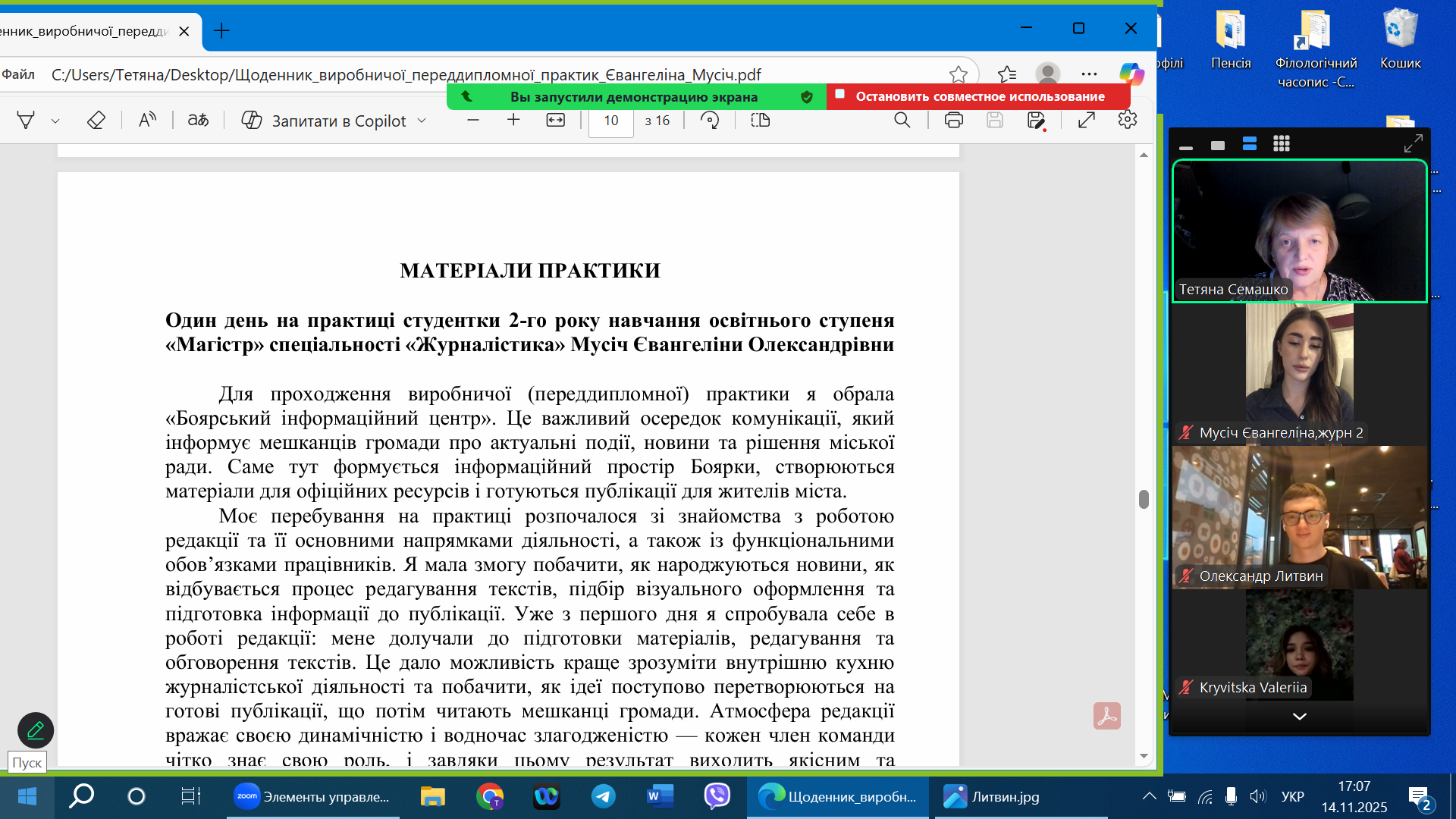Expand the Ask Copilot dropdown arrow

point(422,121)
